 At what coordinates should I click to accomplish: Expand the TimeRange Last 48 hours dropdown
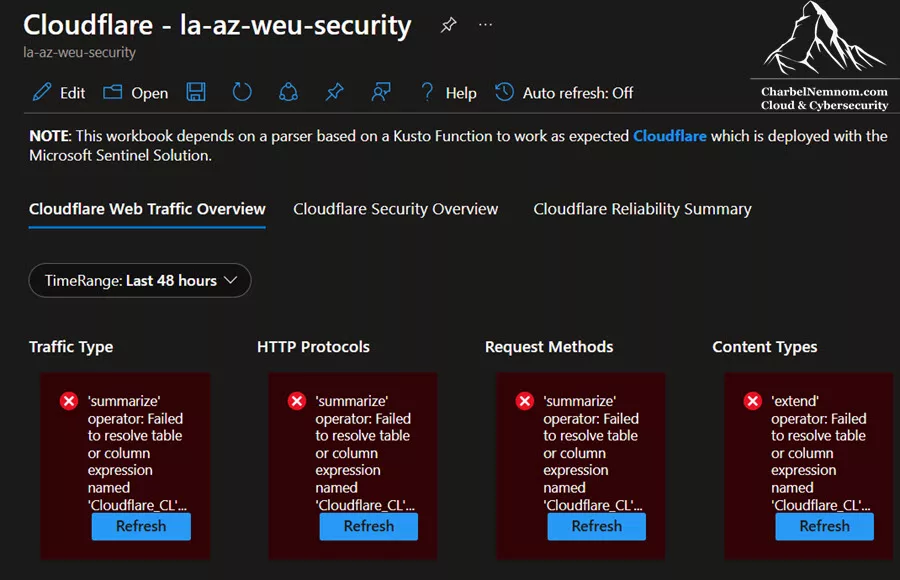140,280
